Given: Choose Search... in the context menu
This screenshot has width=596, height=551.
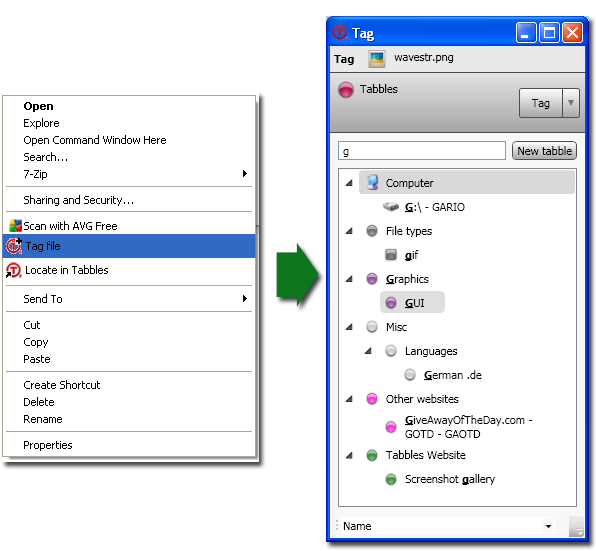Looking at the screenshot, I should point(46,157).
